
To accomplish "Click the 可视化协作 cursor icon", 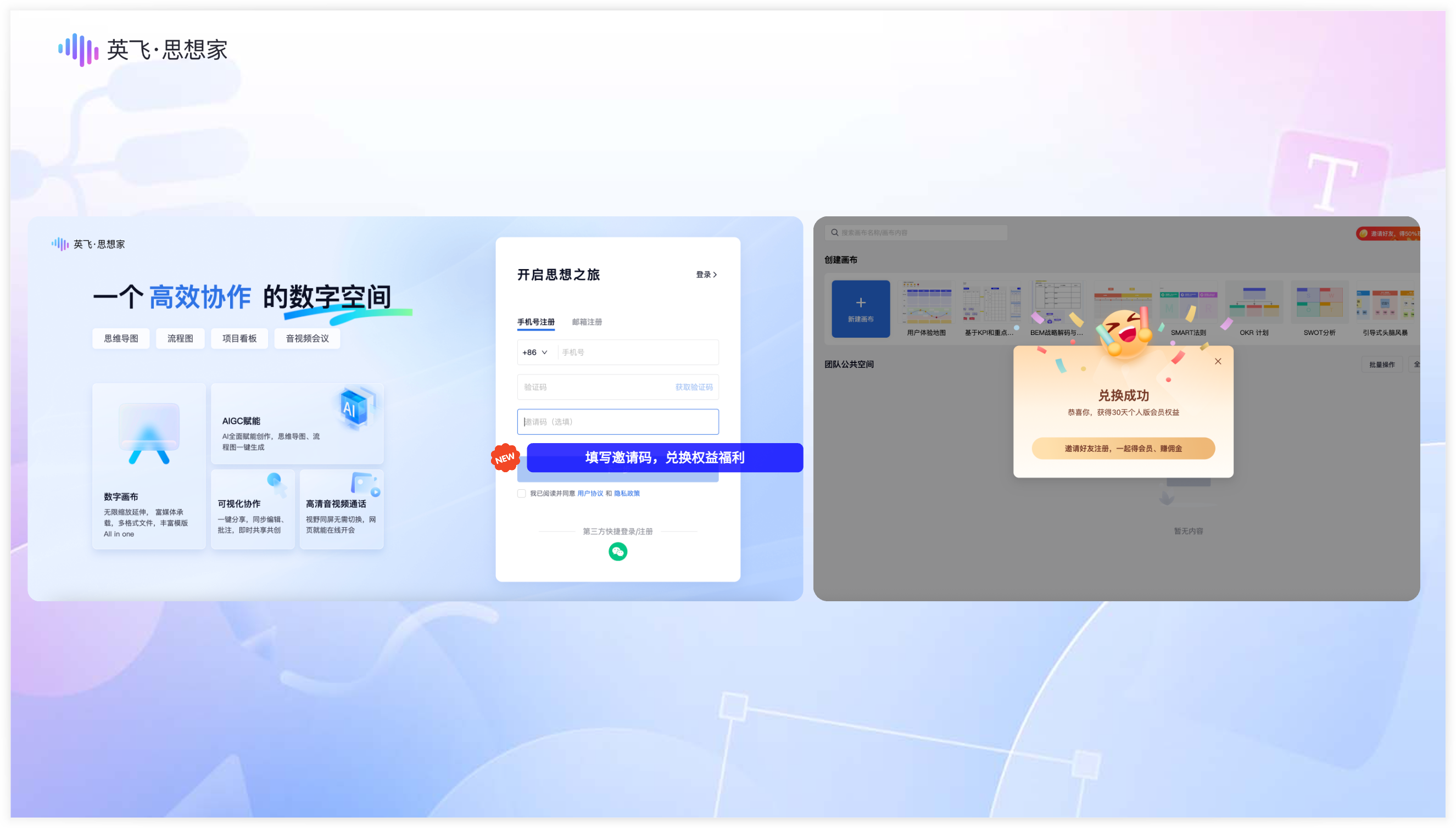I will click(x=276, y=484).
